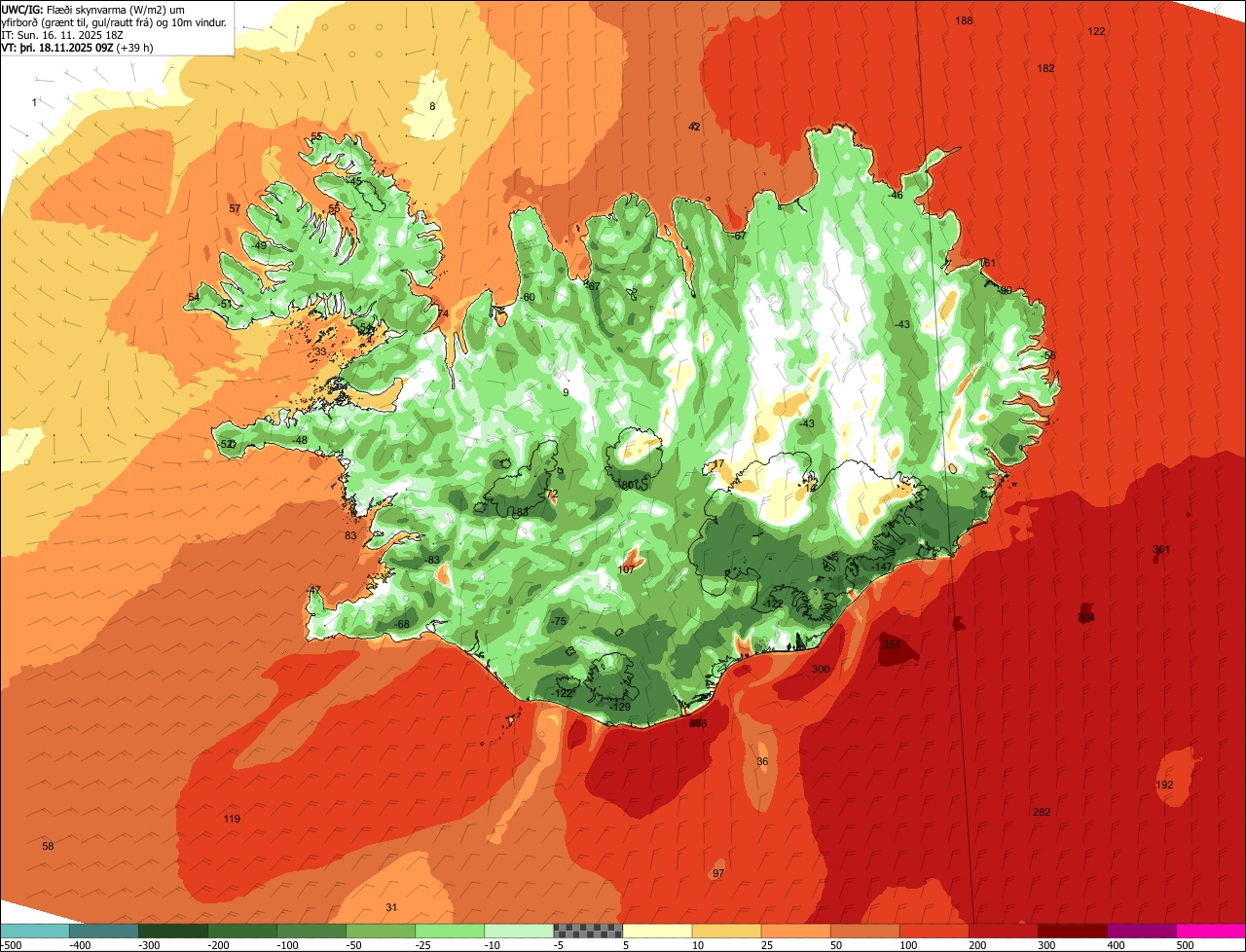
Task: Click the value 74 on the map
Action: click(x=443, y=313)
